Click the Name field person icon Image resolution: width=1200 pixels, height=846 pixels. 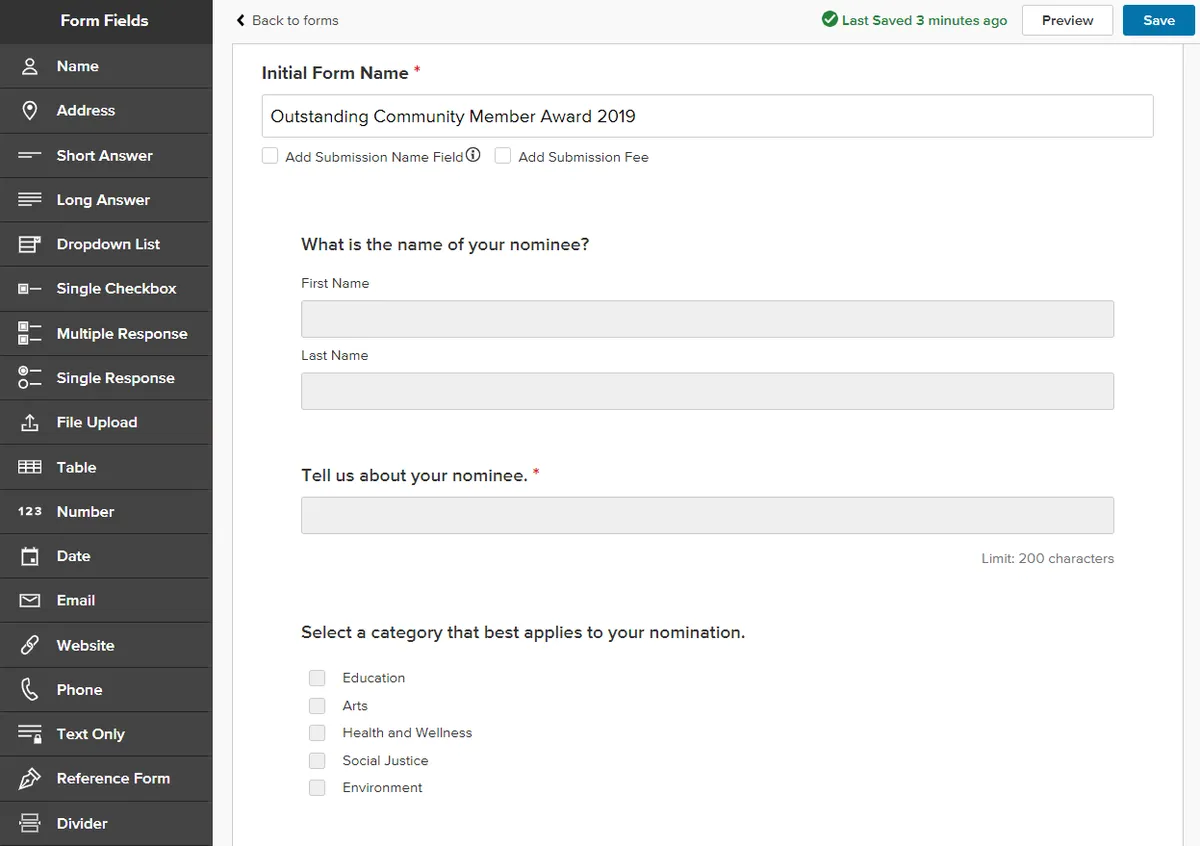point(30,66)
